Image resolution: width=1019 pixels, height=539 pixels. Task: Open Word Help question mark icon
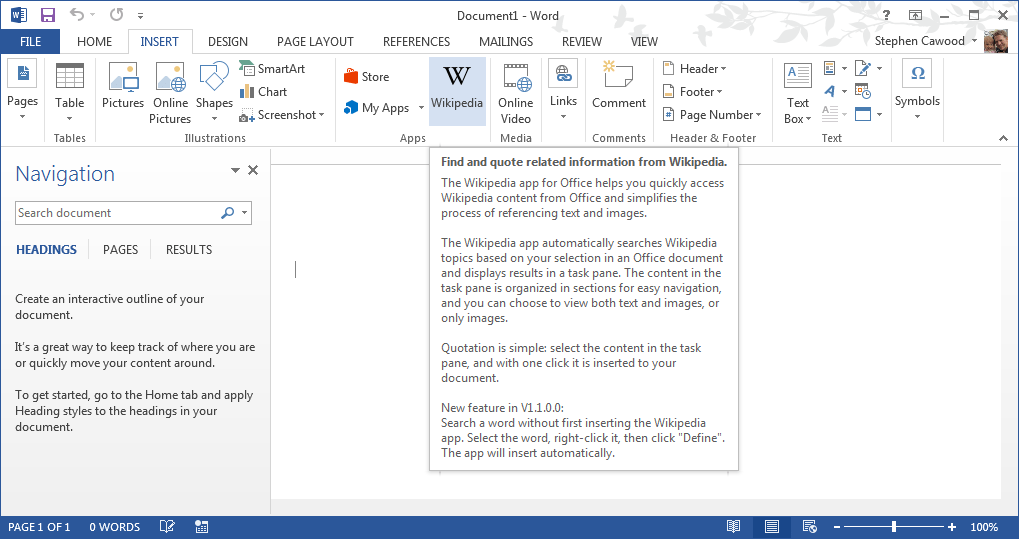click(x=886, y=15)
